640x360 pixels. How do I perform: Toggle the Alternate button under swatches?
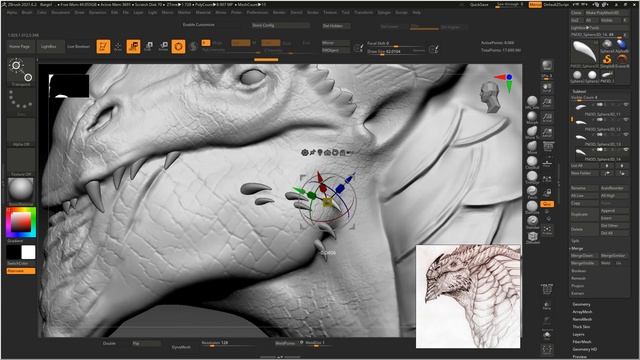[x=20, y=271]
